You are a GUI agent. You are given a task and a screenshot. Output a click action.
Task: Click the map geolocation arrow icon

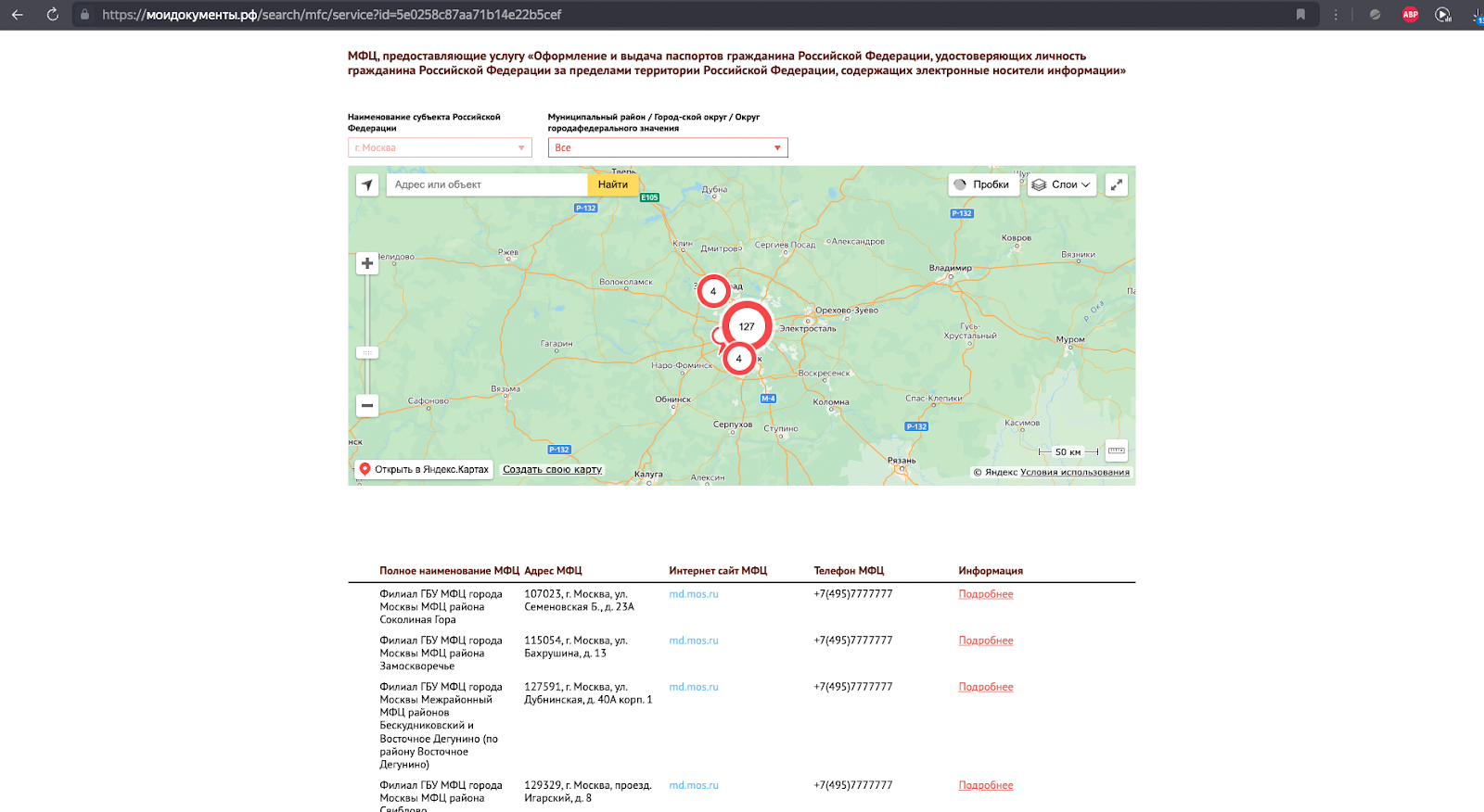(x=367, y=184)
